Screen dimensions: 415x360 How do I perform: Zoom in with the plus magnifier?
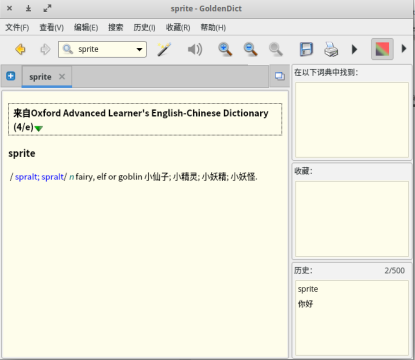point(225,49)
